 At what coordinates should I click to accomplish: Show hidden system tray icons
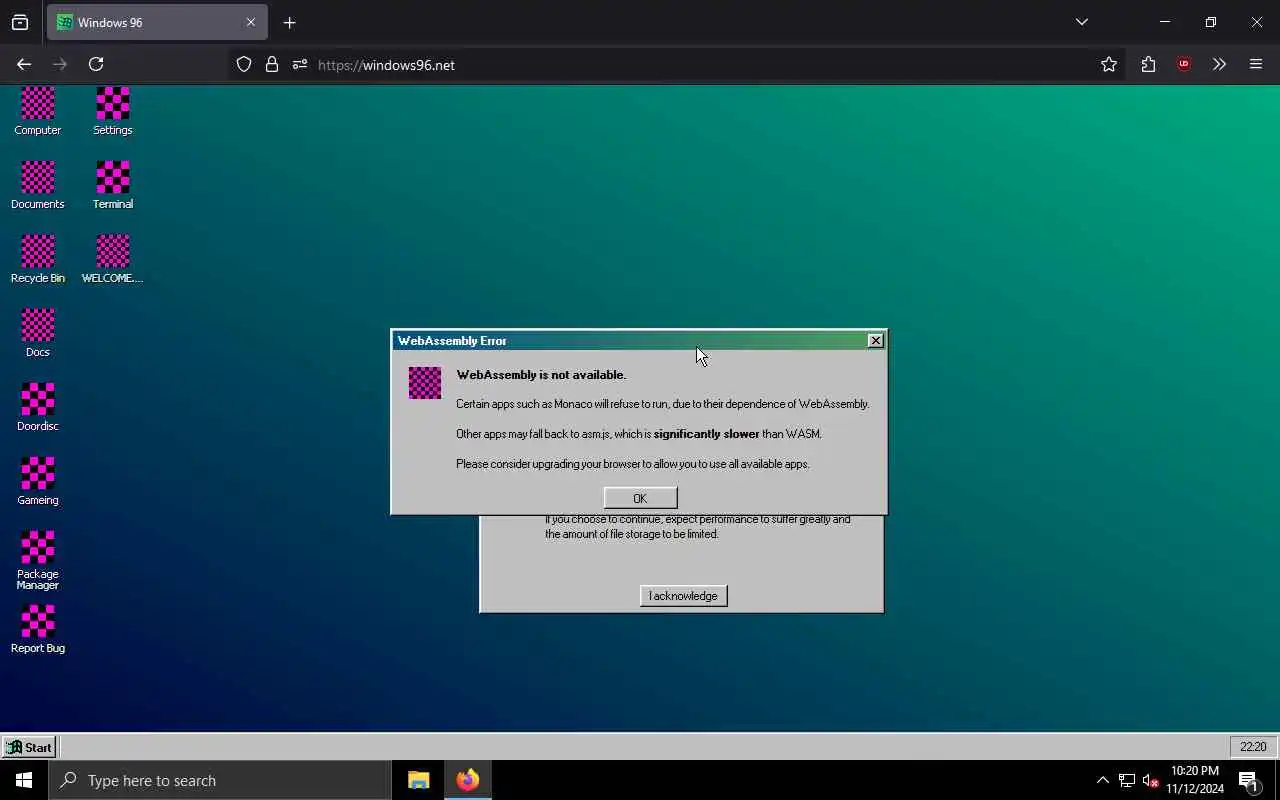click(x=1102, y=780)
